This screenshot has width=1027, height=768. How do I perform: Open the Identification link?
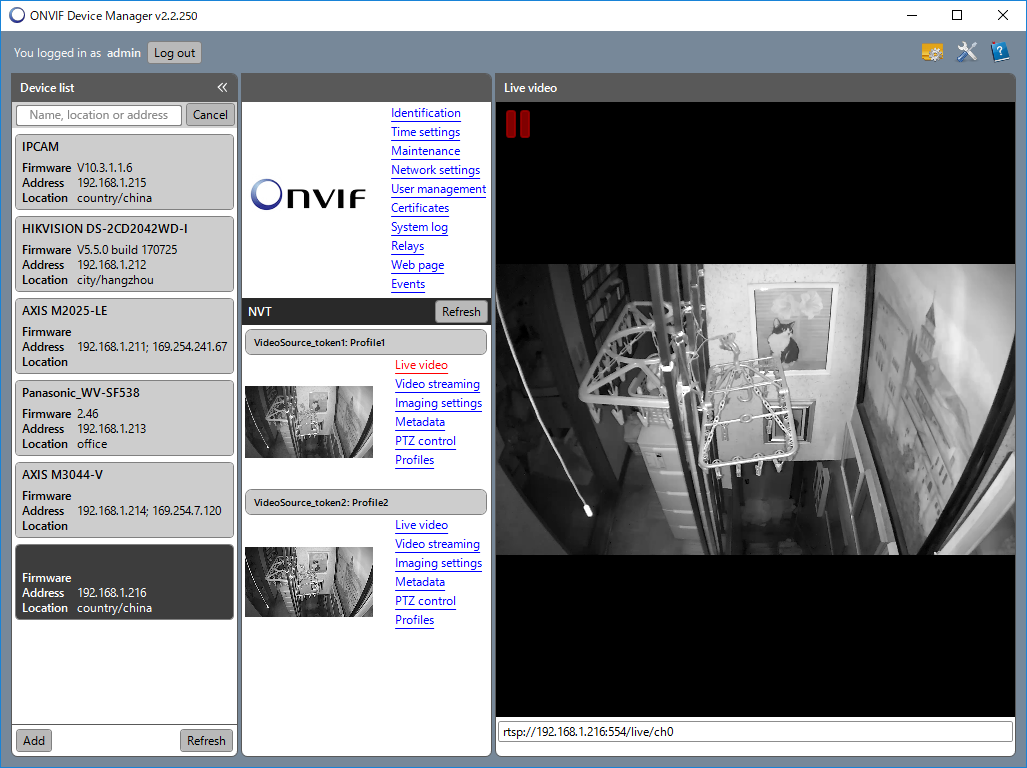[426, 113]
